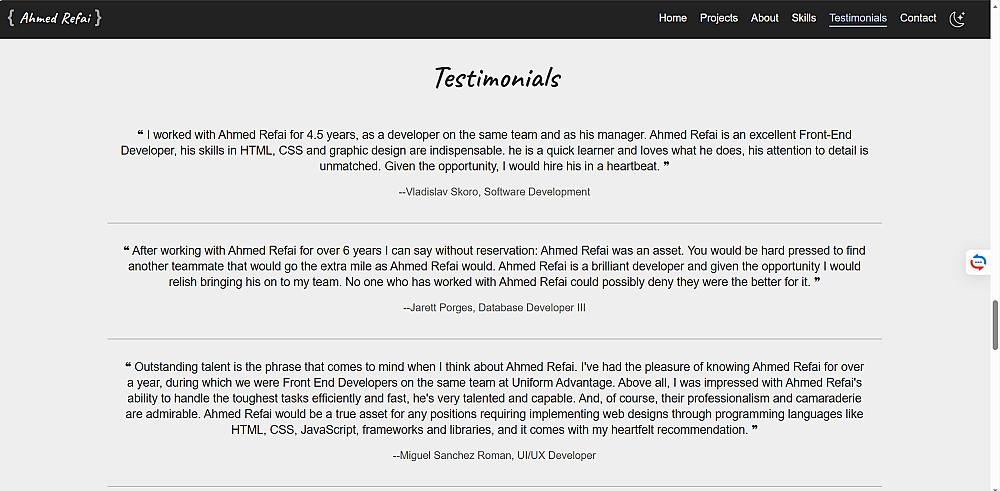The height and width of the screenshot is (491, 1000).
Task: Jump to the Skills section
Action: tap(804, 18)
